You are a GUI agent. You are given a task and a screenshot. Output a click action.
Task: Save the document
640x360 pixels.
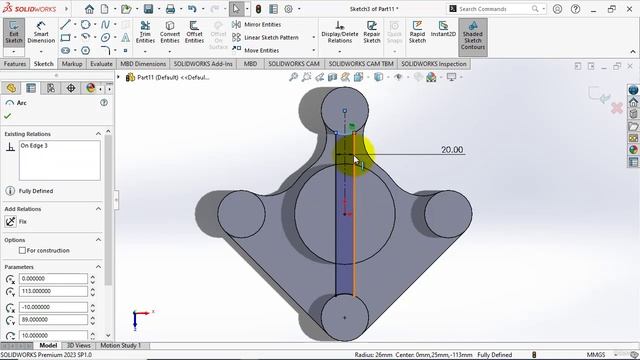coord(148,9)
